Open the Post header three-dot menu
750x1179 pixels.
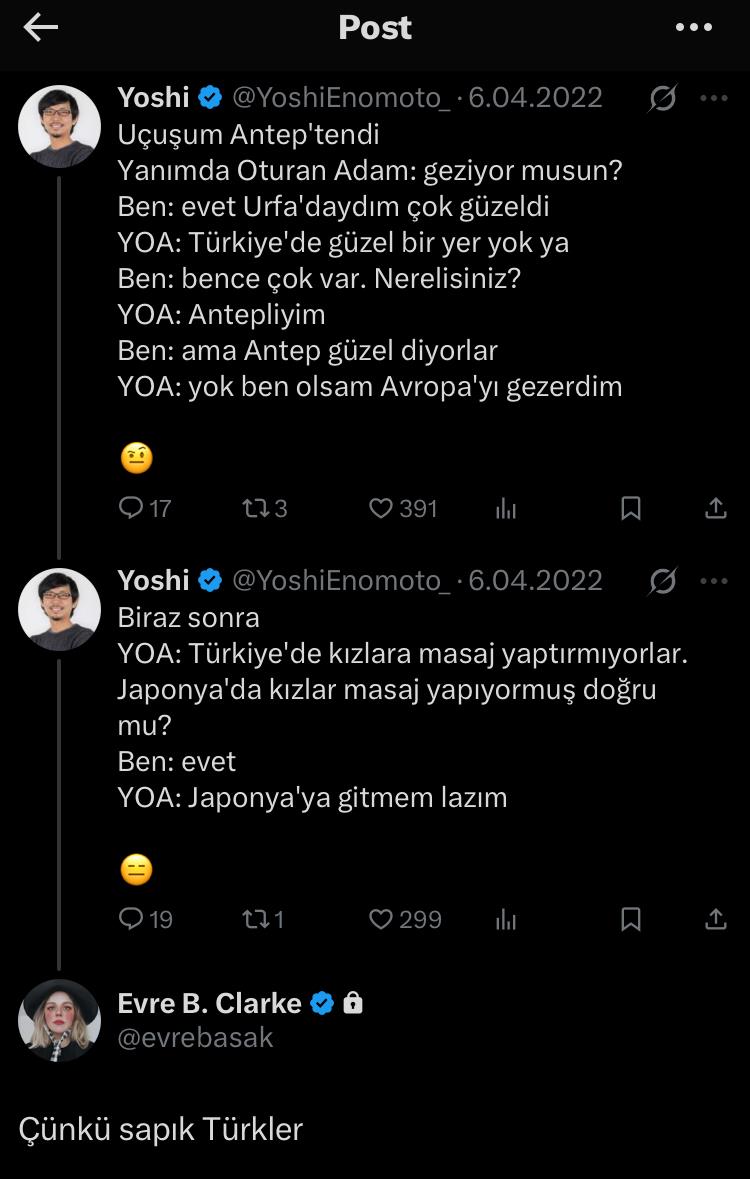694,28
